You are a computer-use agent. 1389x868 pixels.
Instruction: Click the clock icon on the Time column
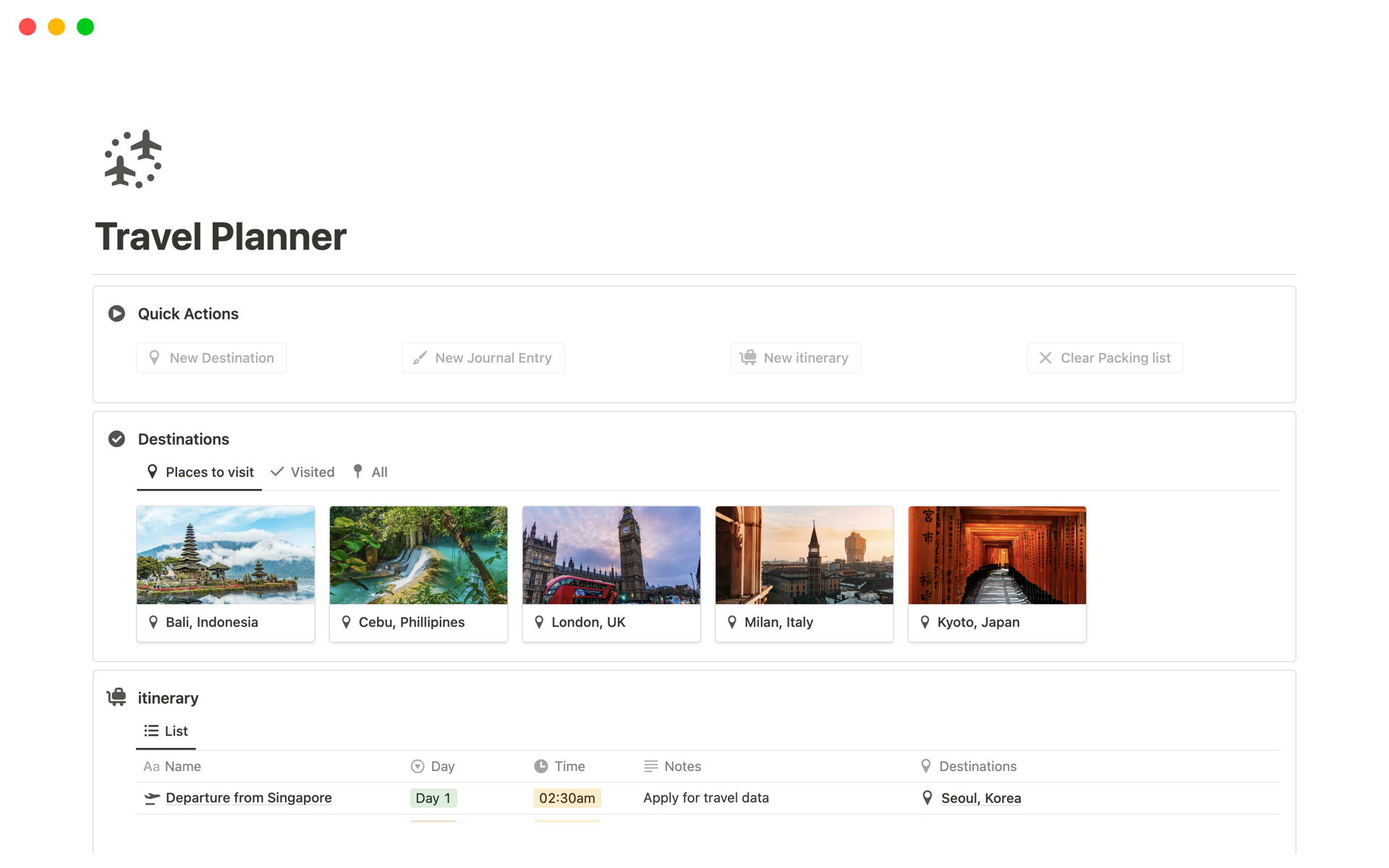540,766
